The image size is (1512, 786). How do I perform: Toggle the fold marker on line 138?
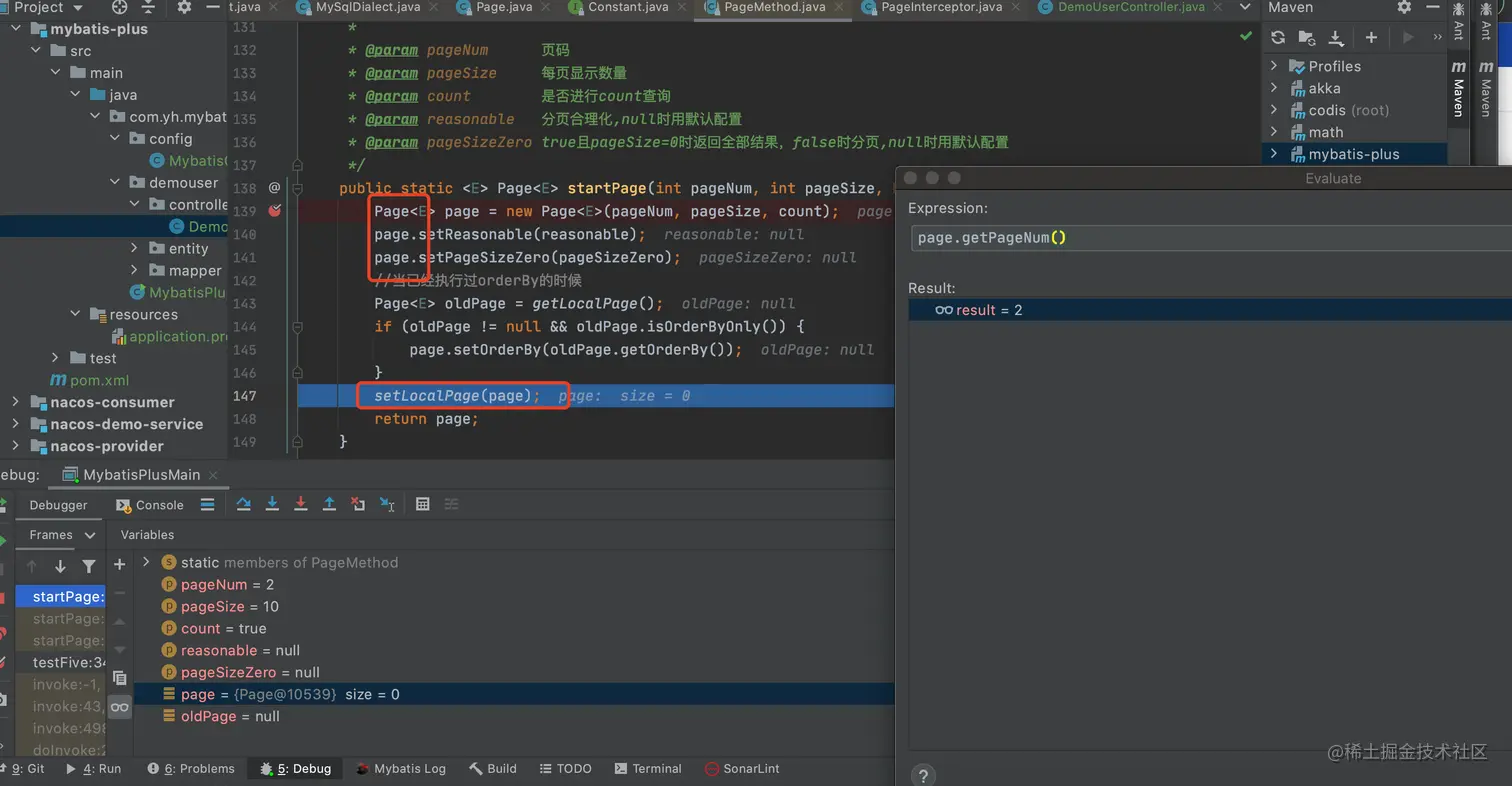[x=298, y=188]
